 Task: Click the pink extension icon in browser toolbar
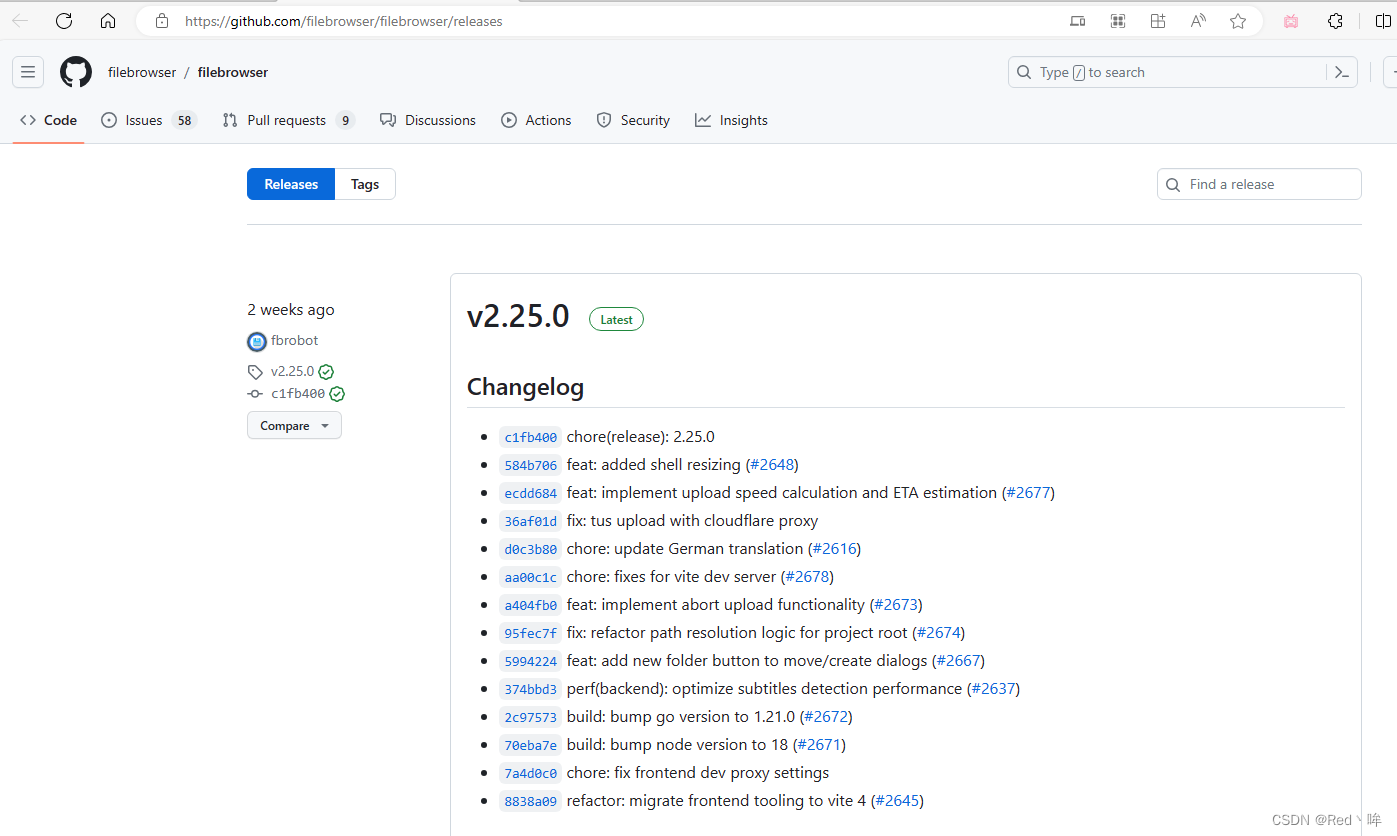click(x=1291, y=21)
